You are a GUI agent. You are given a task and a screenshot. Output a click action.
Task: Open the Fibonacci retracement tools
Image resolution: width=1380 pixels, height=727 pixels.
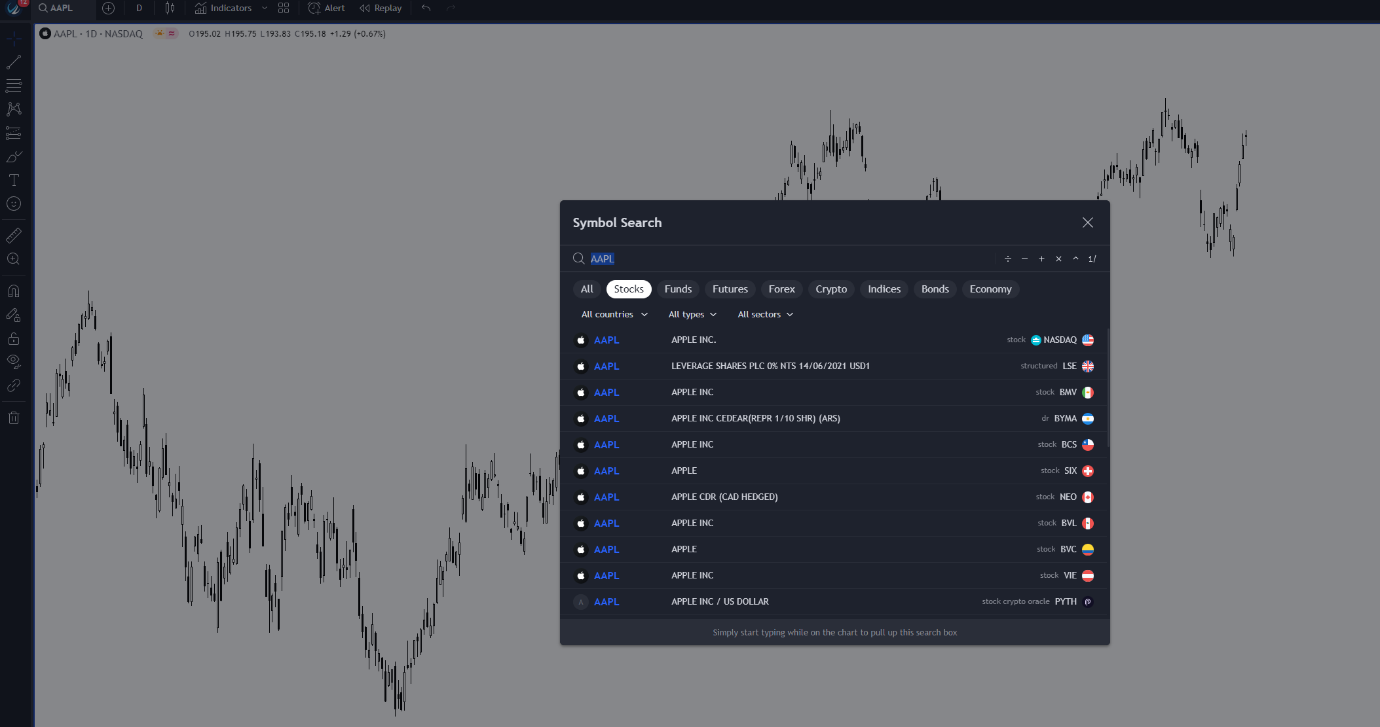(x=14, y=85)
